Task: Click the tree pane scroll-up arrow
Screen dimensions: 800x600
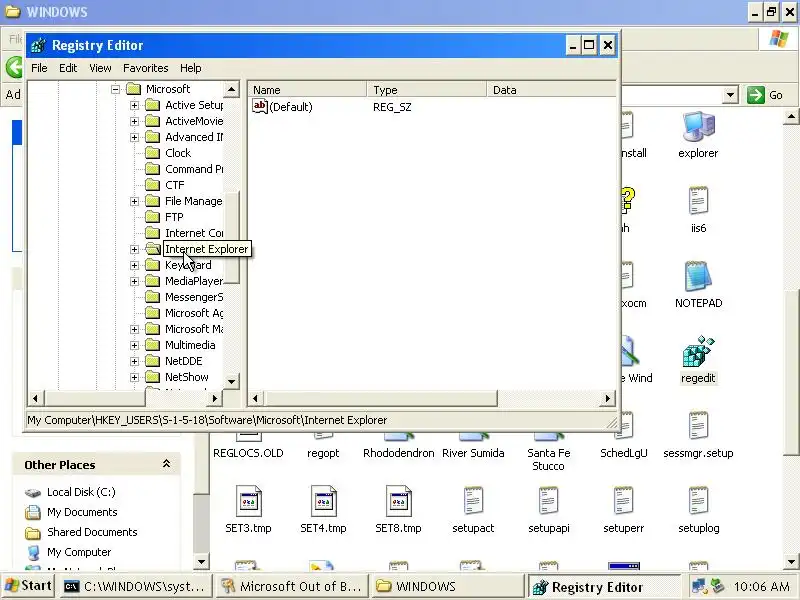Action: 232,90
